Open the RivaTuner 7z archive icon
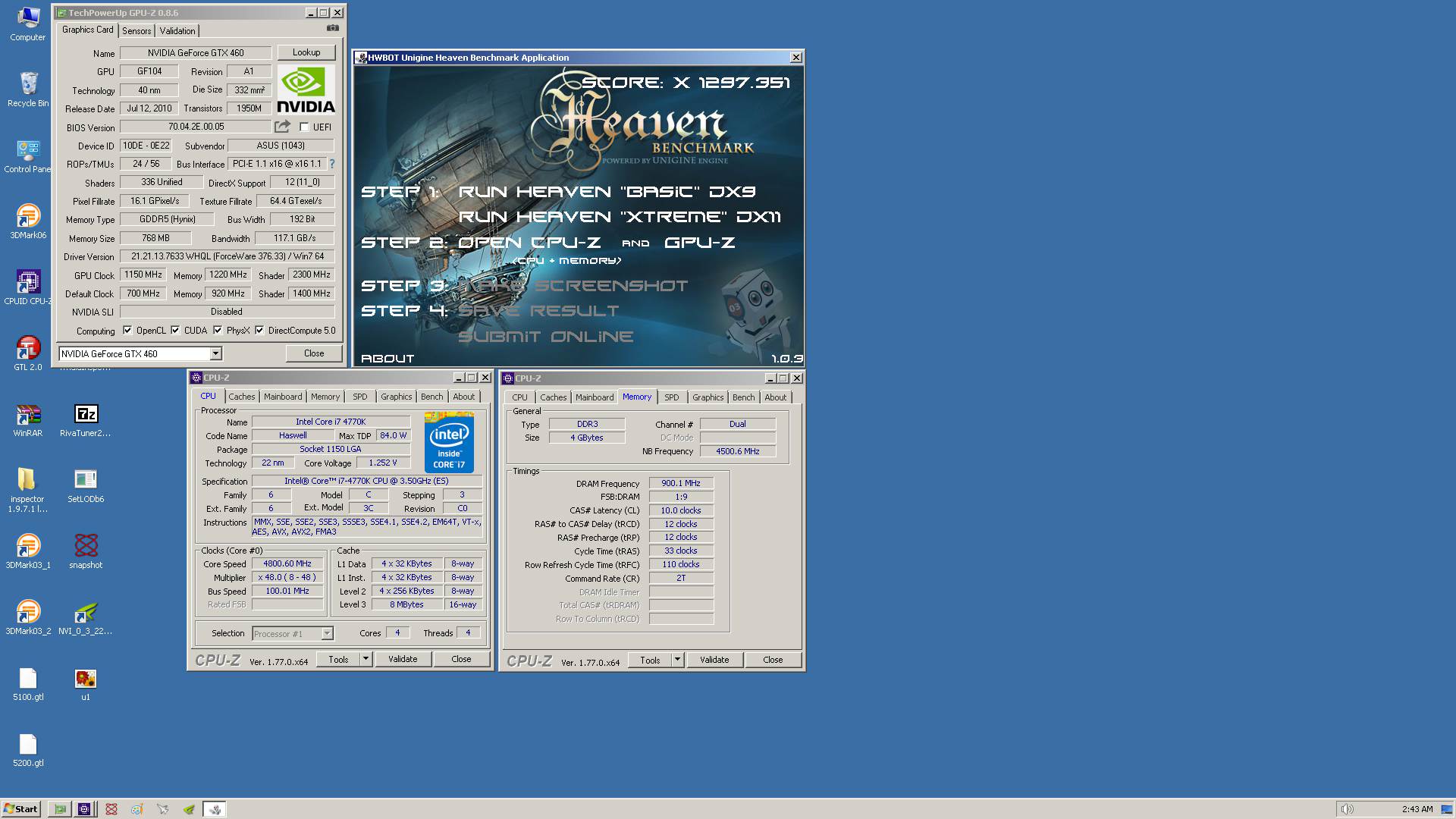1456x819 pixels. point(86,419)
